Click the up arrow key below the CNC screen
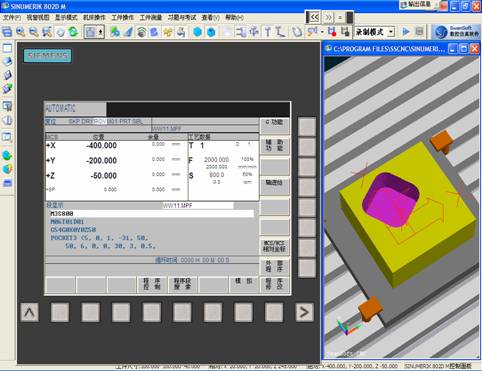This screenshot has height=371, width=482. pyautogui.click(x=30, y=312)
